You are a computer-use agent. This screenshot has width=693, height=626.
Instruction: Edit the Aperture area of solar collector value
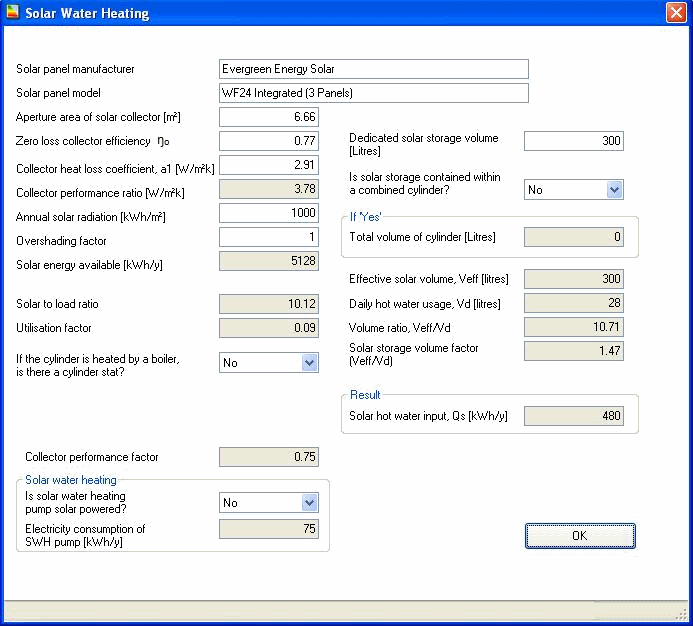click(x=269, y=117)
